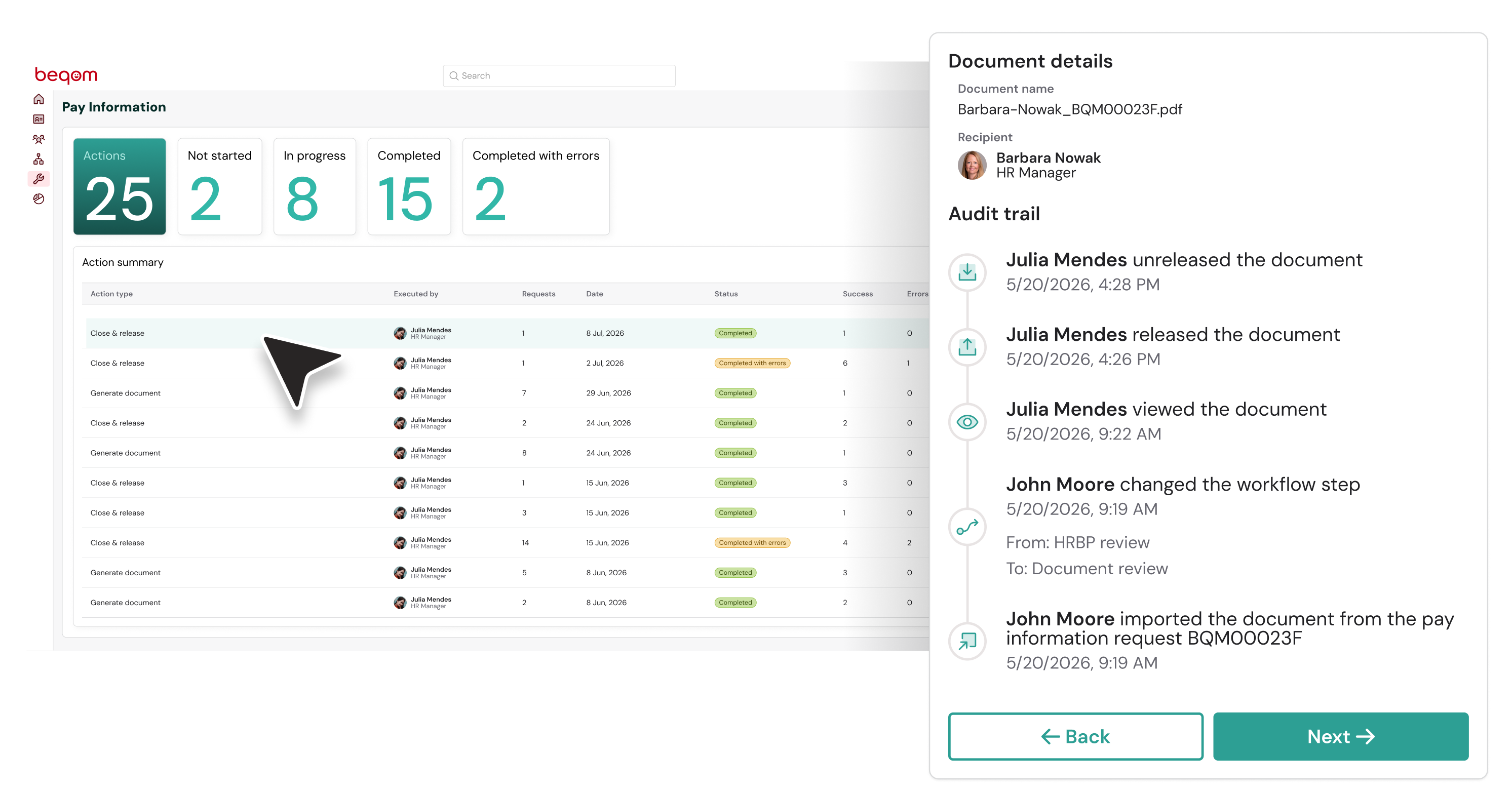The height and width of the screenshot is (794, 1512).
Task: Open the ID card profile sidebar icon
Action: 38,119
